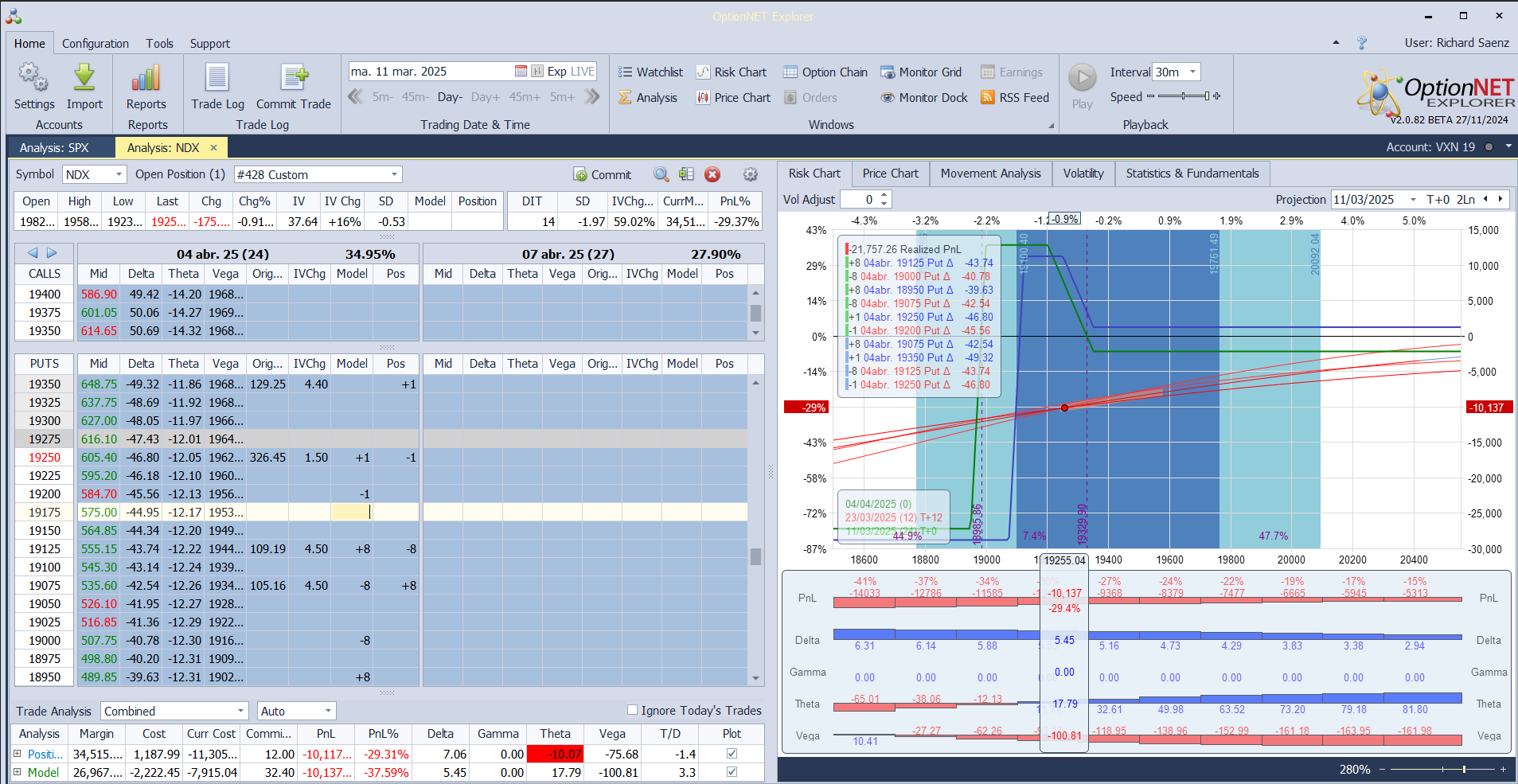Click the Commit Trade icon

click(x=294, y=77)
